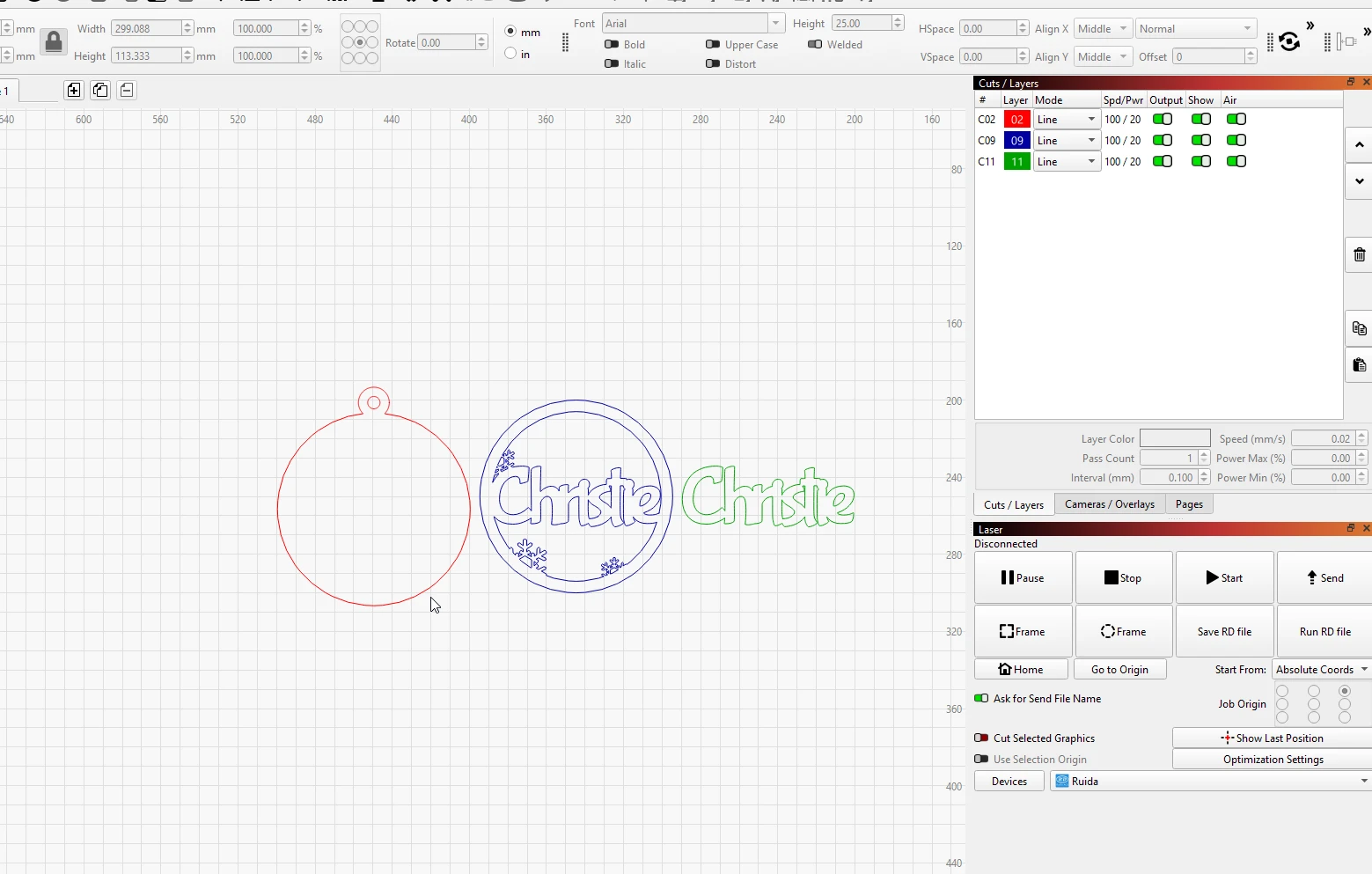Disable Air assist for layer C11

click(1236, 161)
